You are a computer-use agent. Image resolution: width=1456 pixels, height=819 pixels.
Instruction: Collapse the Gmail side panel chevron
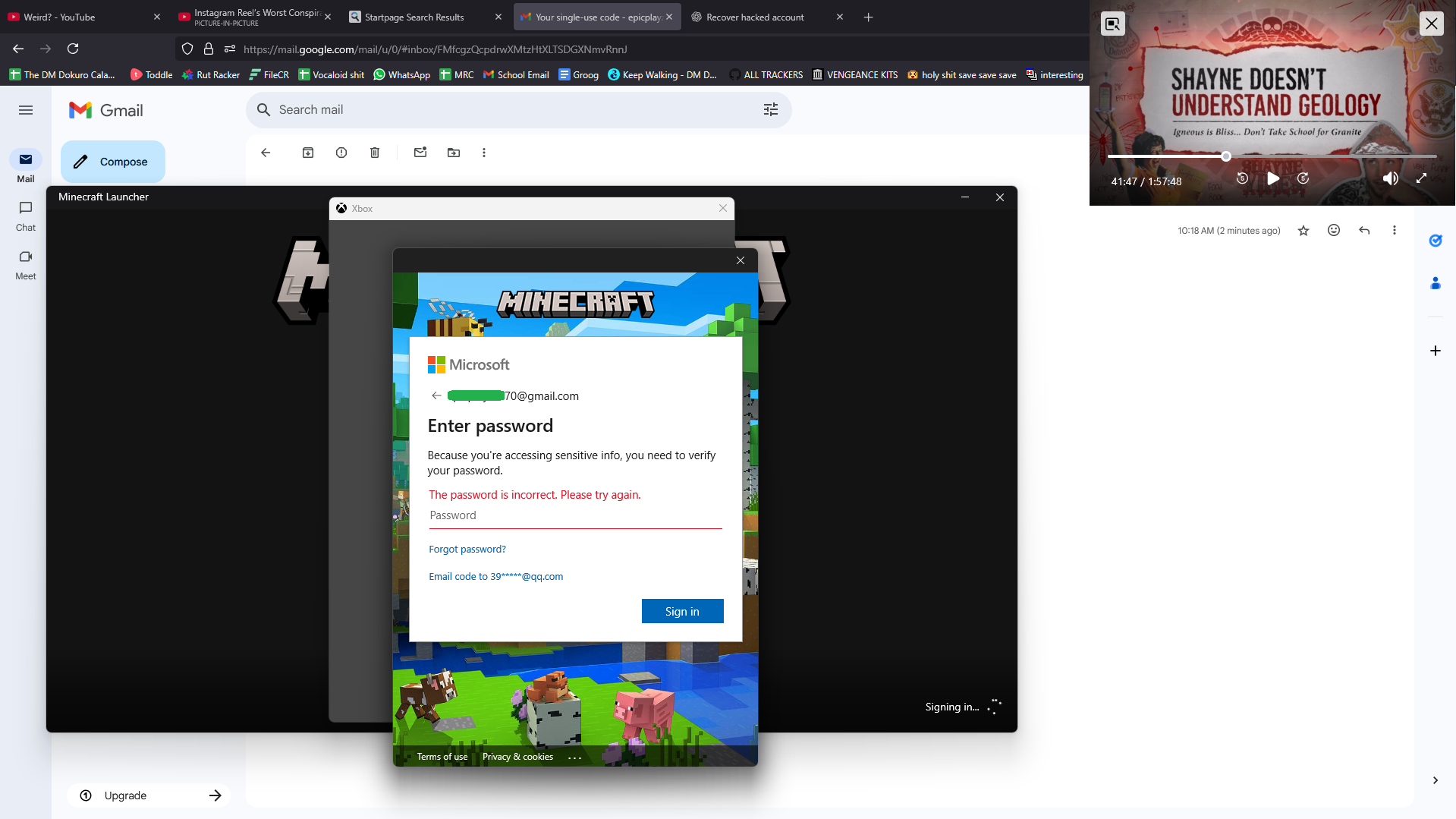[x=1436, y=780]
